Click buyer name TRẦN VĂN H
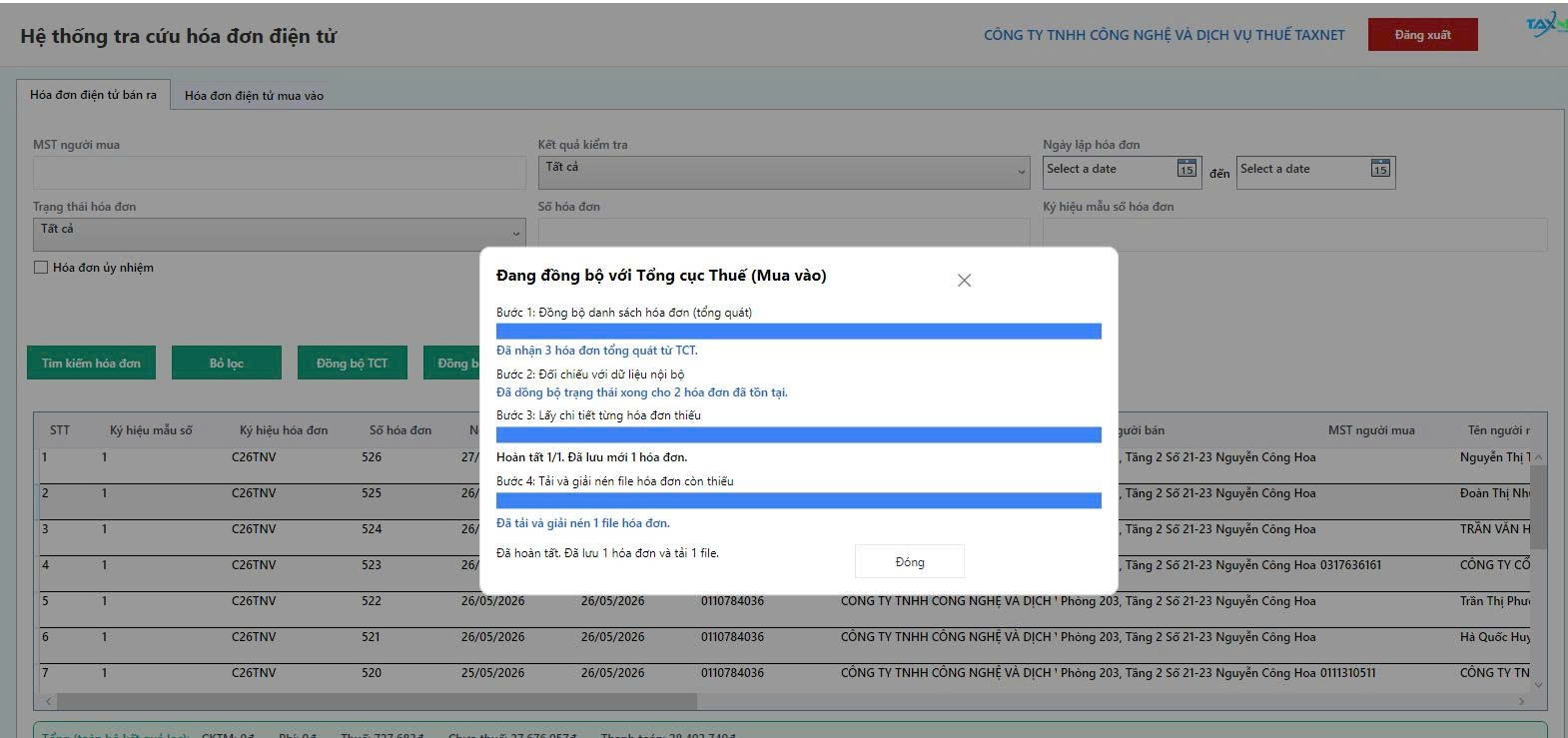Screen dimensions: 1568x738 tap(1495, 529)
